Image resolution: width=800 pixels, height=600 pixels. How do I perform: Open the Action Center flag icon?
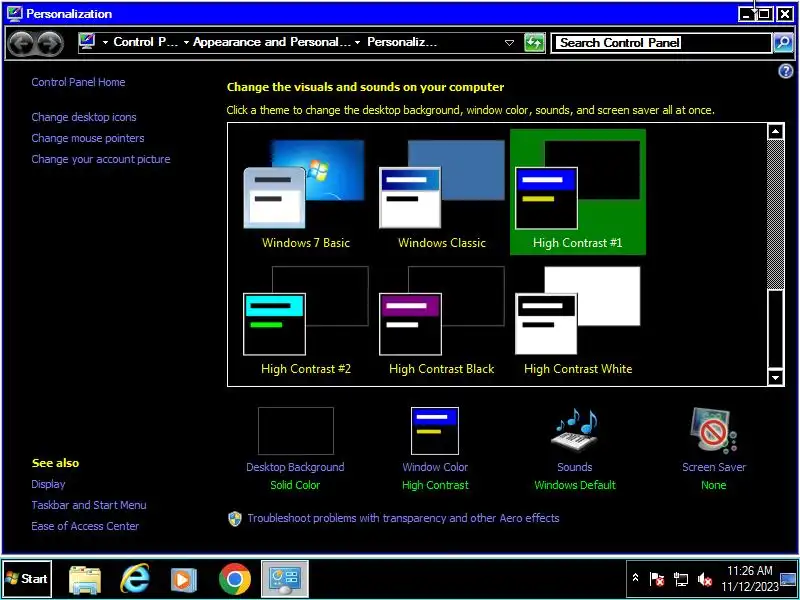click(657, 579)
